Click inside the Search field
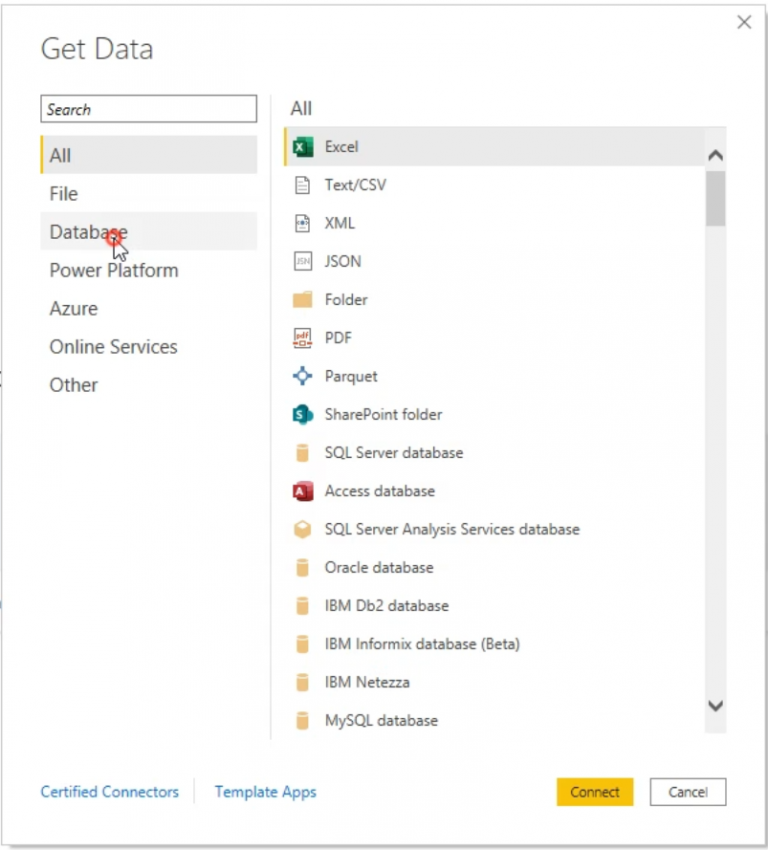The height and width of the screenshot is (850, 768). 148,109
